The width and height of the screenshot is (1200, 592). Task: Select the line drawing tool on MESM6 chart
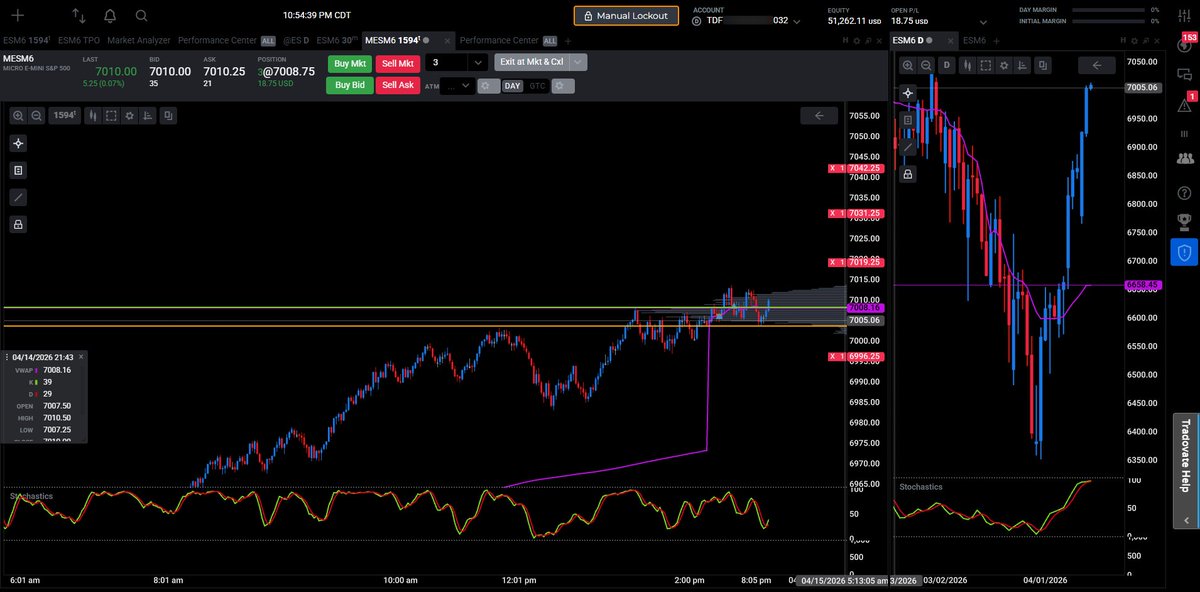pyautogui.click(x=18, y=197)
